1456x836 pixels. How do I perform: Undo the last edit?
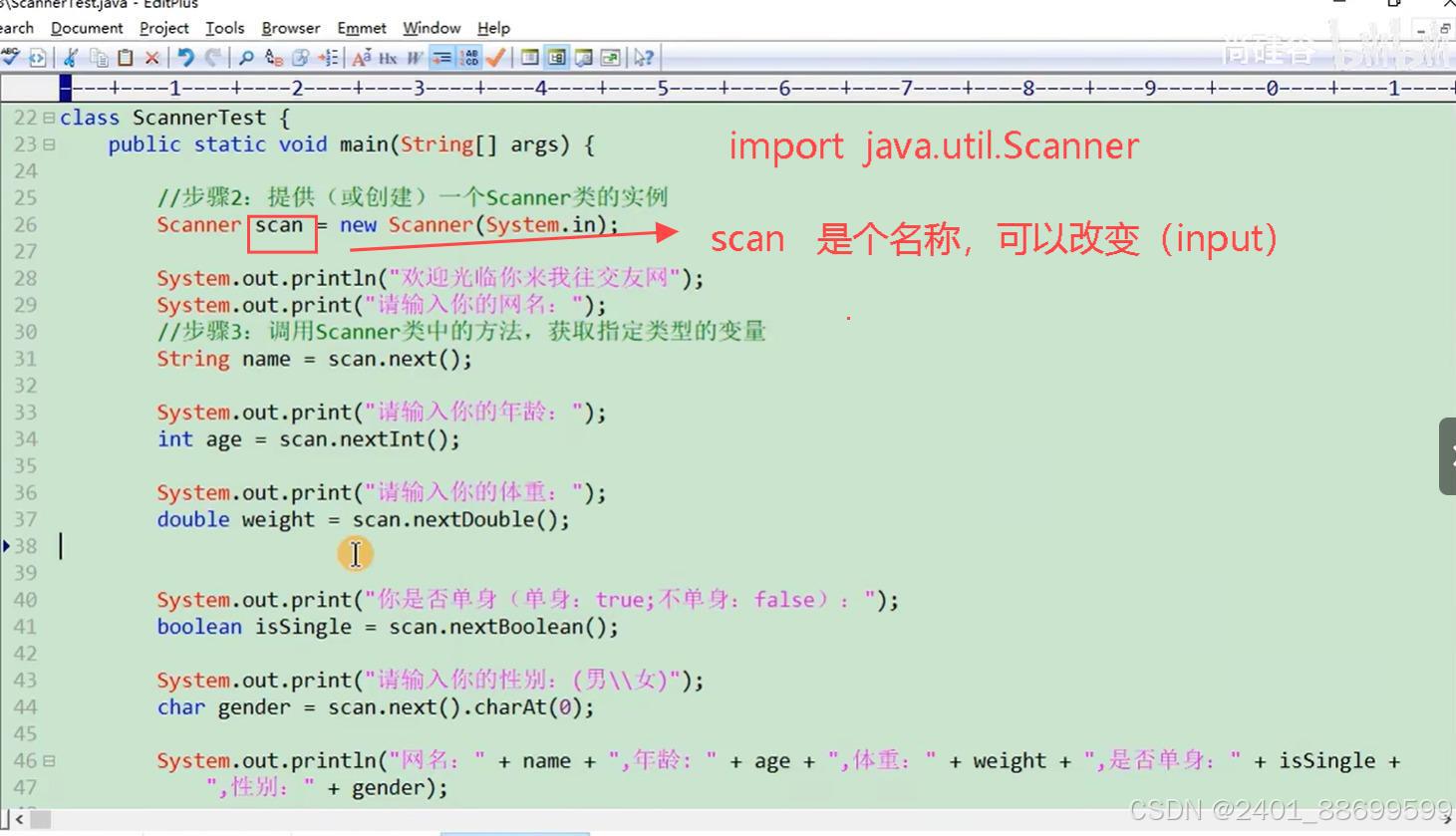click(x=185, y=58)
